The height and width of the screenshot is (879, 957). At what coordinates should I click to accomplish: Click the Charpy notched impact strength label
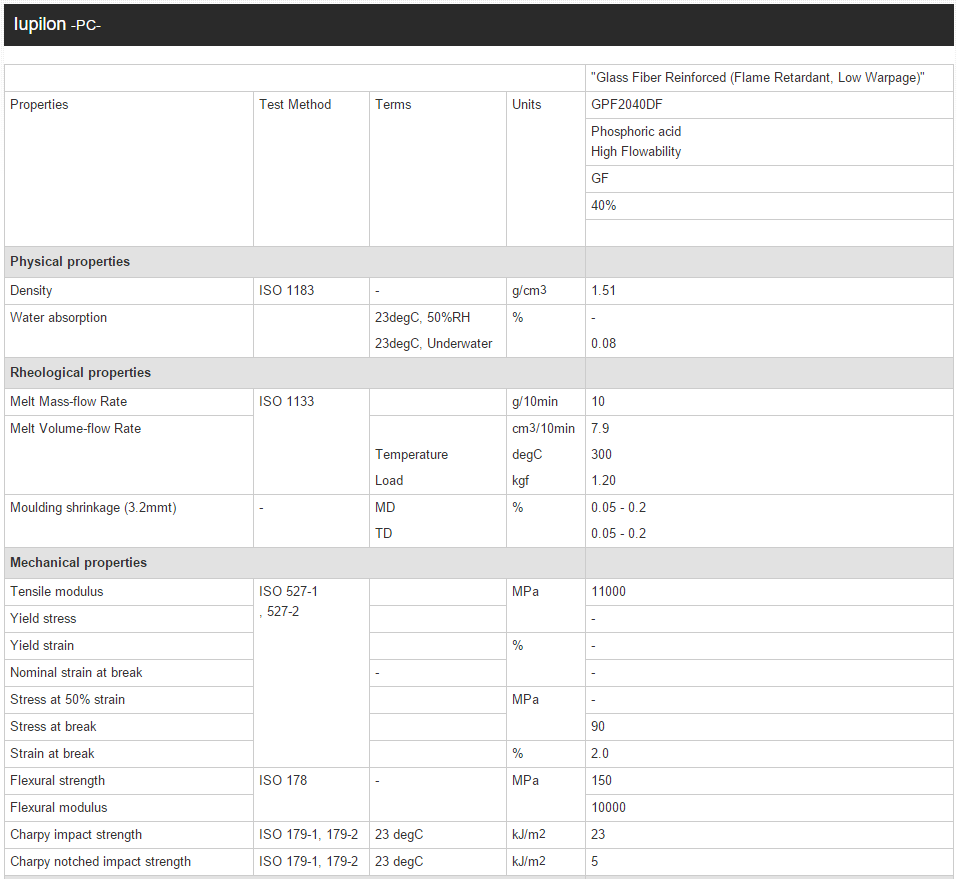[x=100, y=861]
